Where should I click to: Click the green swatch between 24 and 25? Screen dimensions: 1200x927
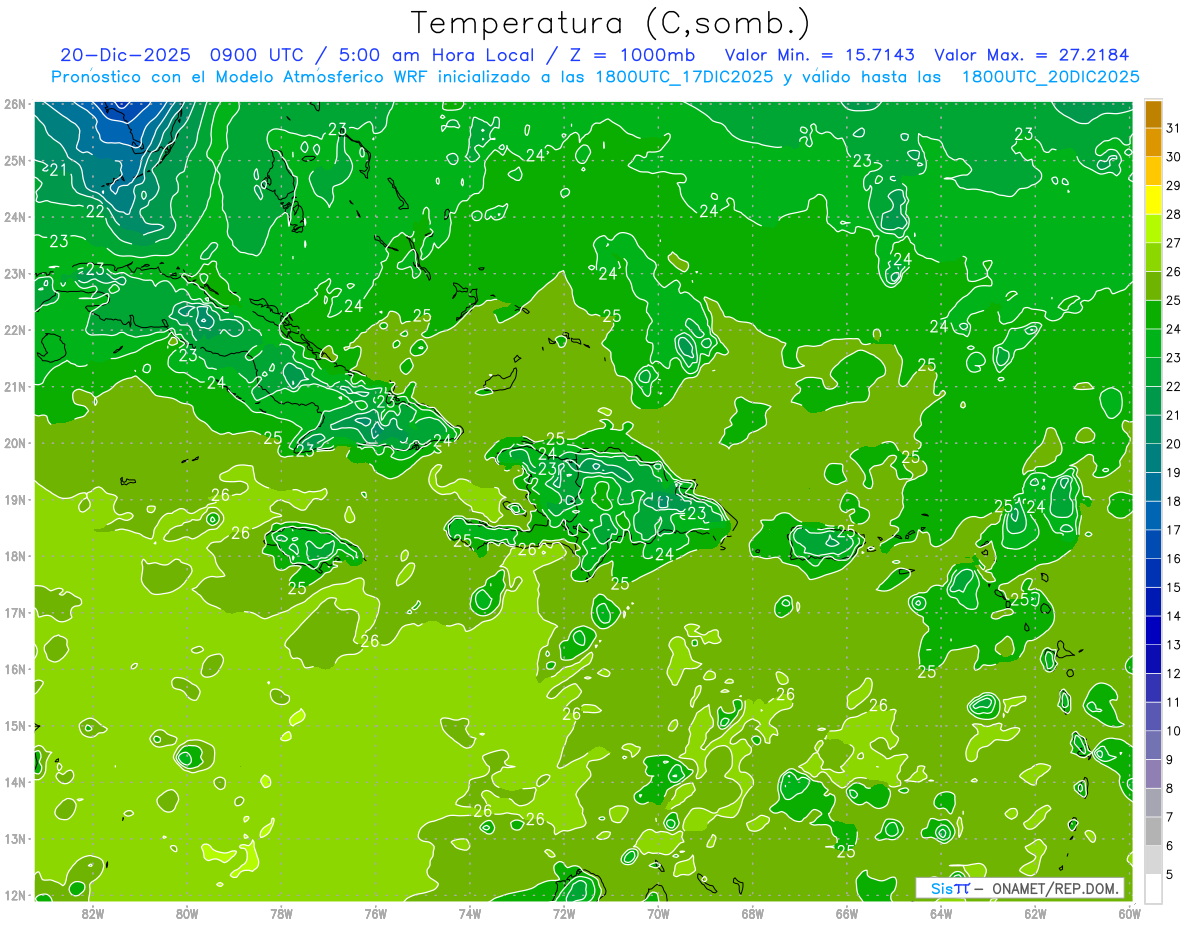tap(1153, 315)
